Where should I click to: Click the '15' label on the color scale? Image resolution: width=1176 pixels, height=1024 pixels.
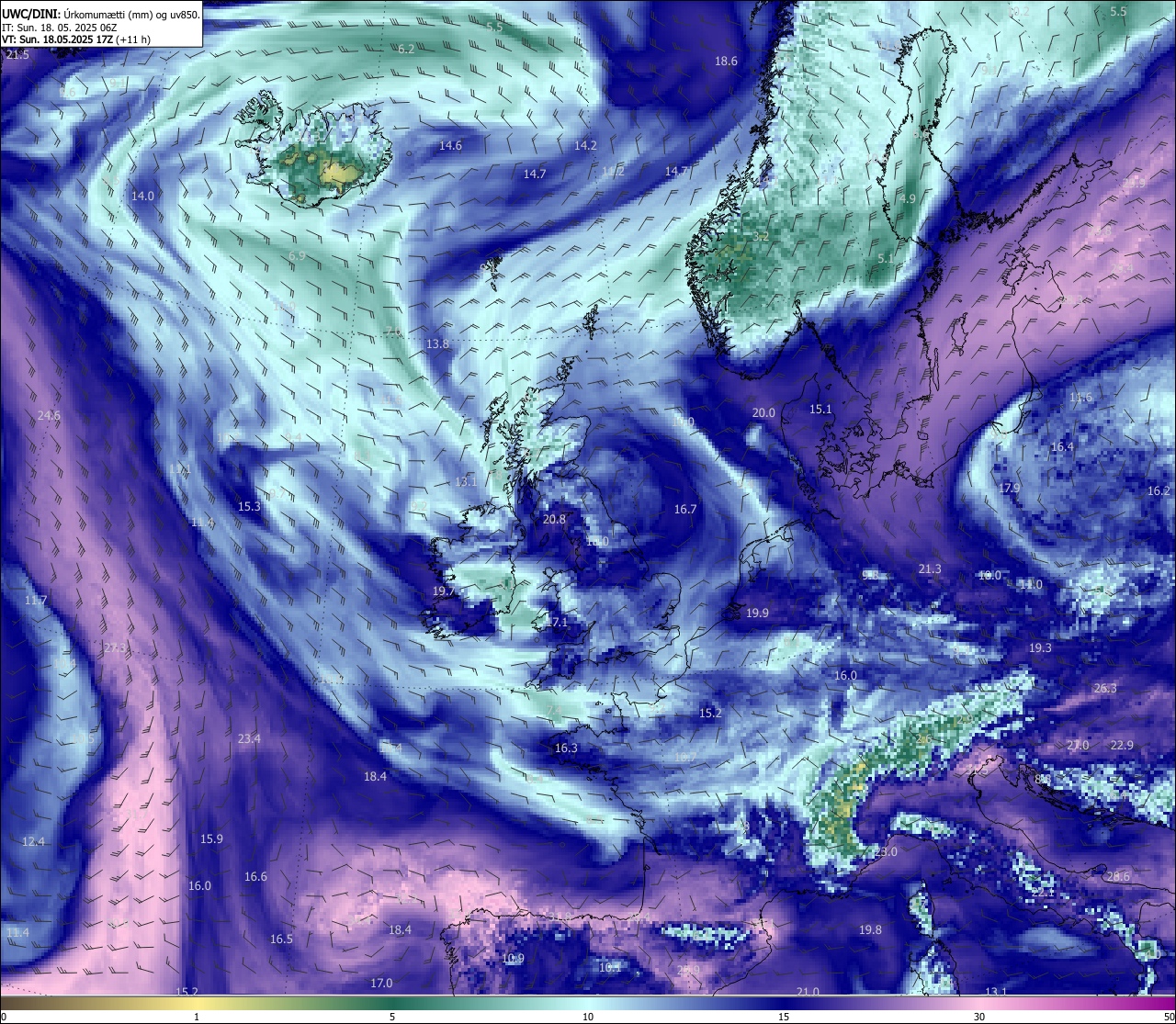(784, 1016)
